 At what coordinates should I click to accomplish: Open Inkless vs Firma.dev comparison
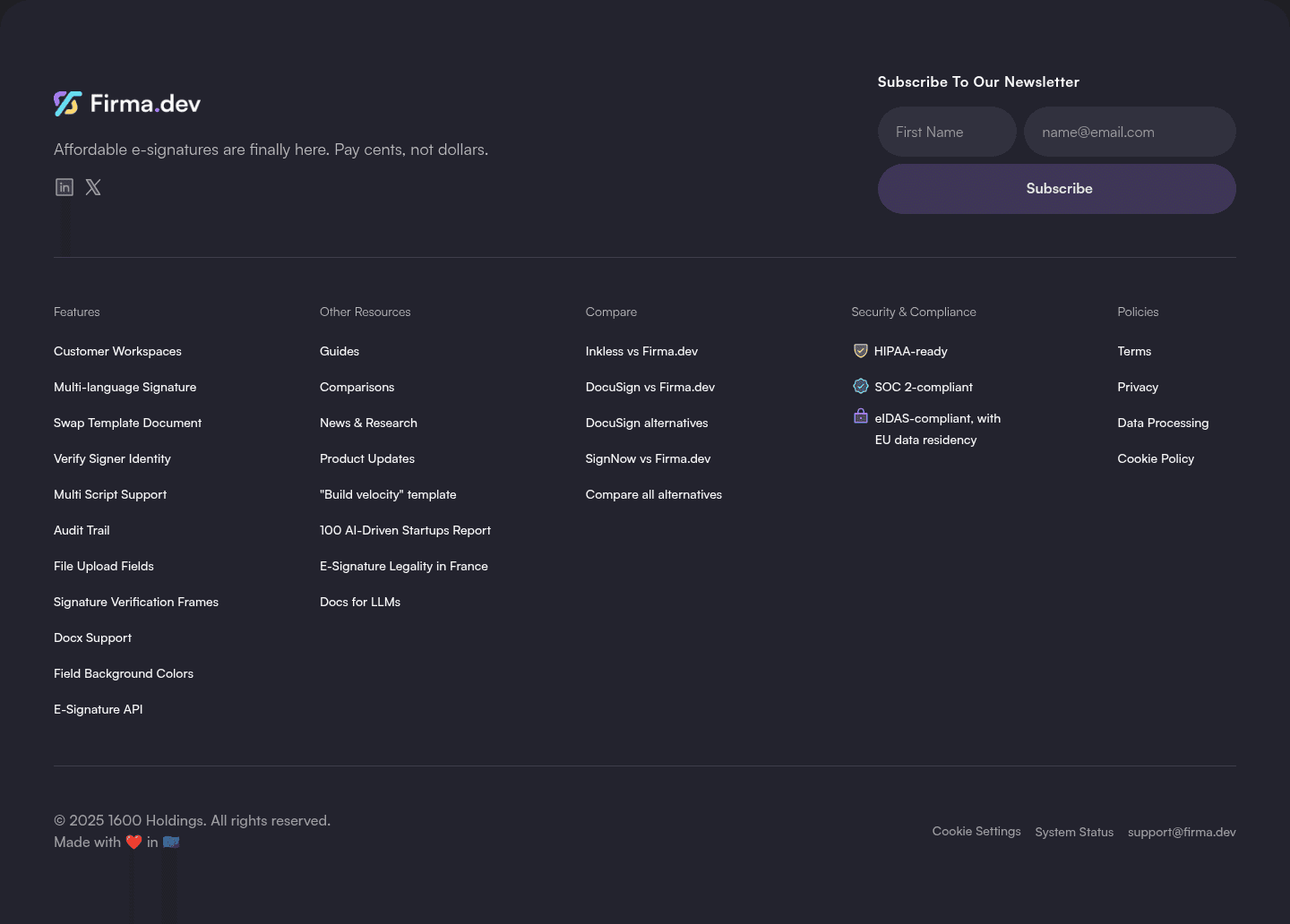point(641,351)
